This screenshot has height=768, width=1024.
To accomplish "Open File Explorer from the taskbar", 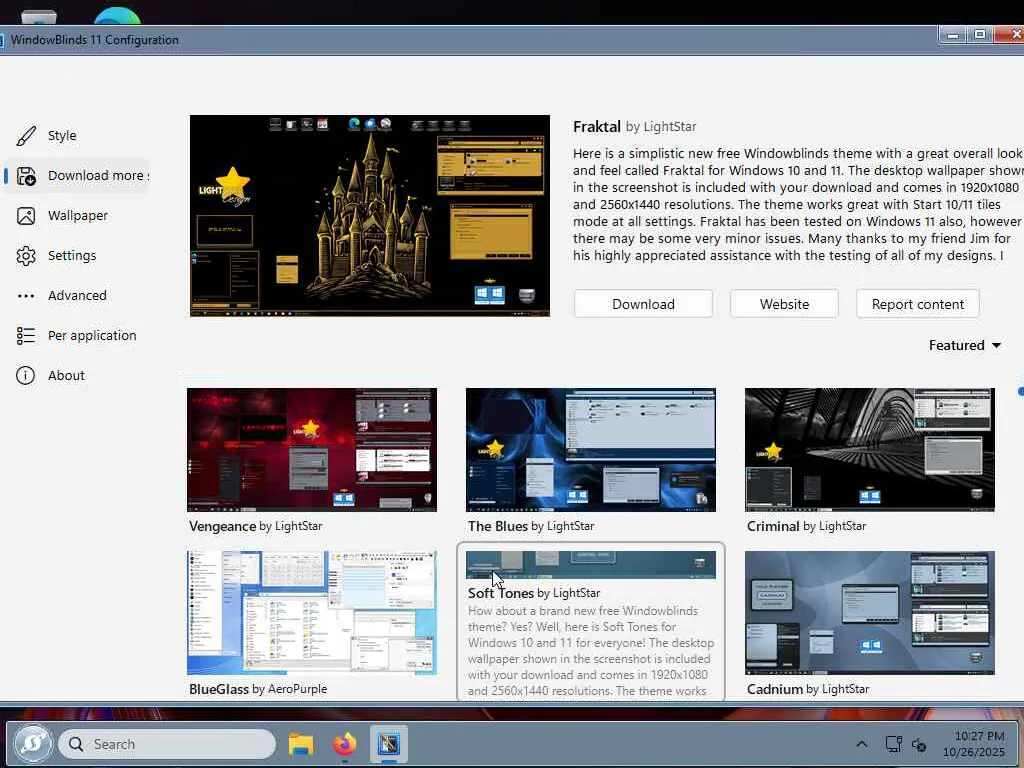I will (x=301, y=744).
